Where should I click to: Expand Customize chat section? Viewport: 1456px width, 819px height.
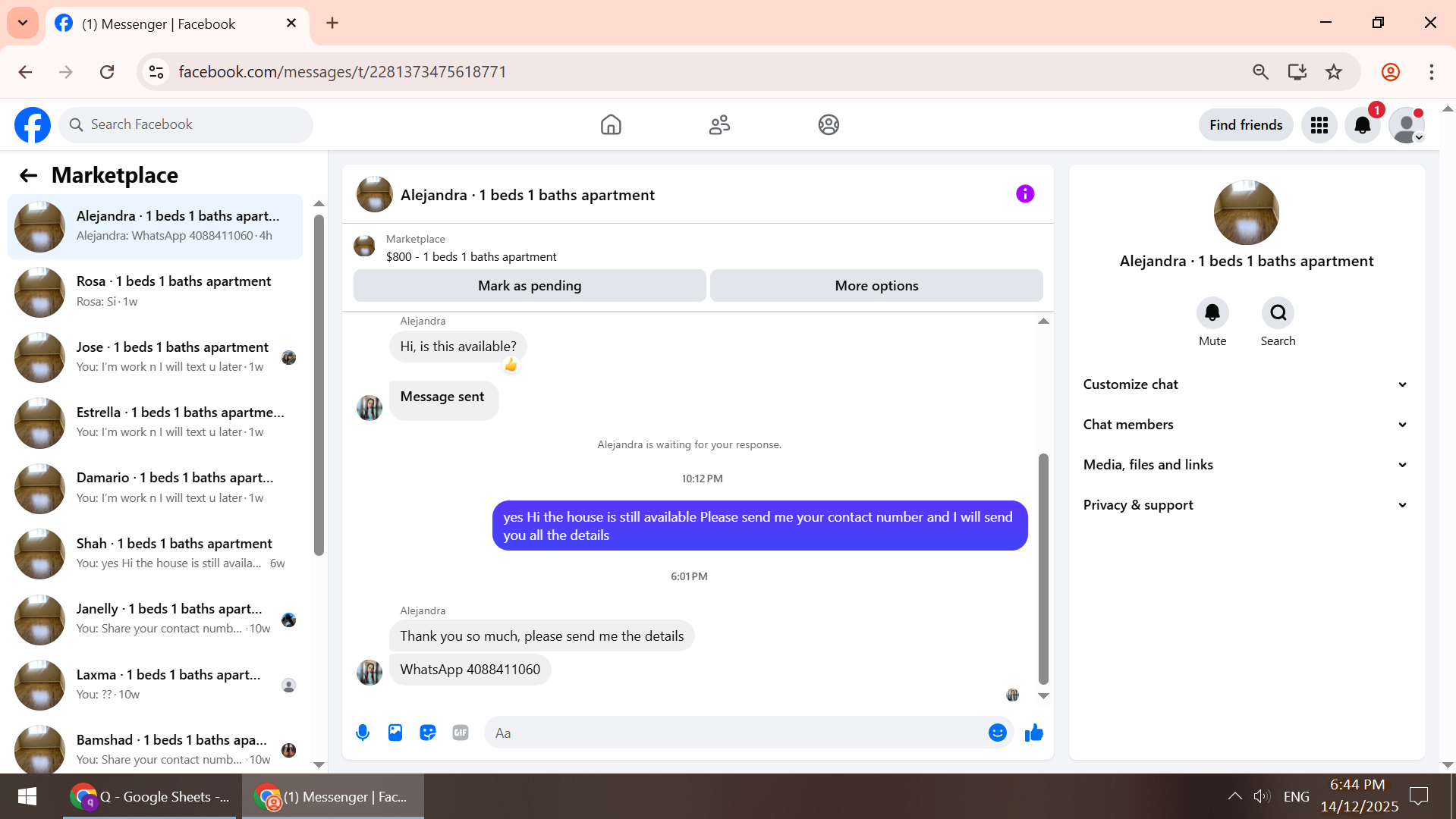coord(1246,384)
